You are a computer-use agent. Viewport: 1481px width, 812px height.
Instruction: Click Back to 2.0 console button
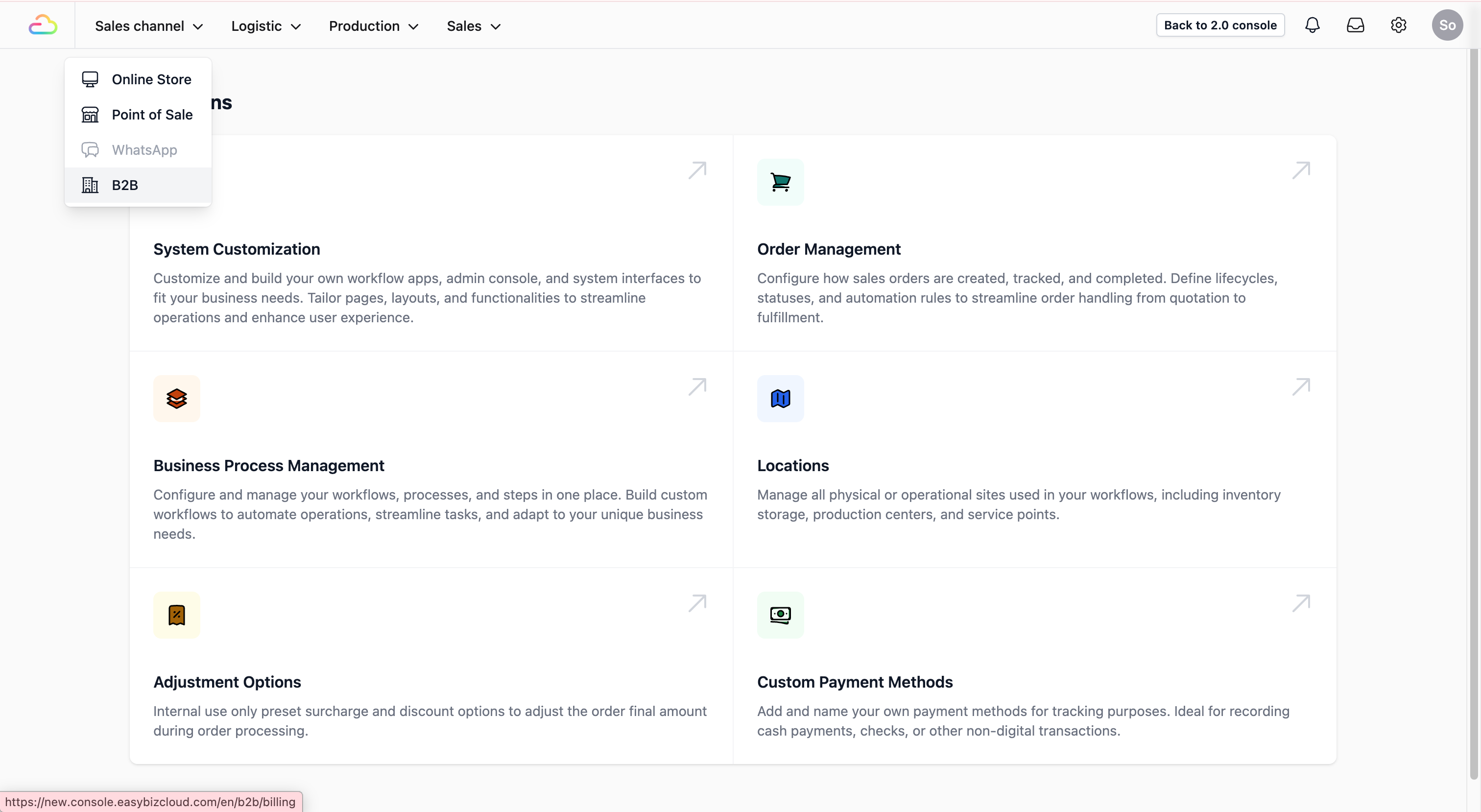tap(1220, 25)
